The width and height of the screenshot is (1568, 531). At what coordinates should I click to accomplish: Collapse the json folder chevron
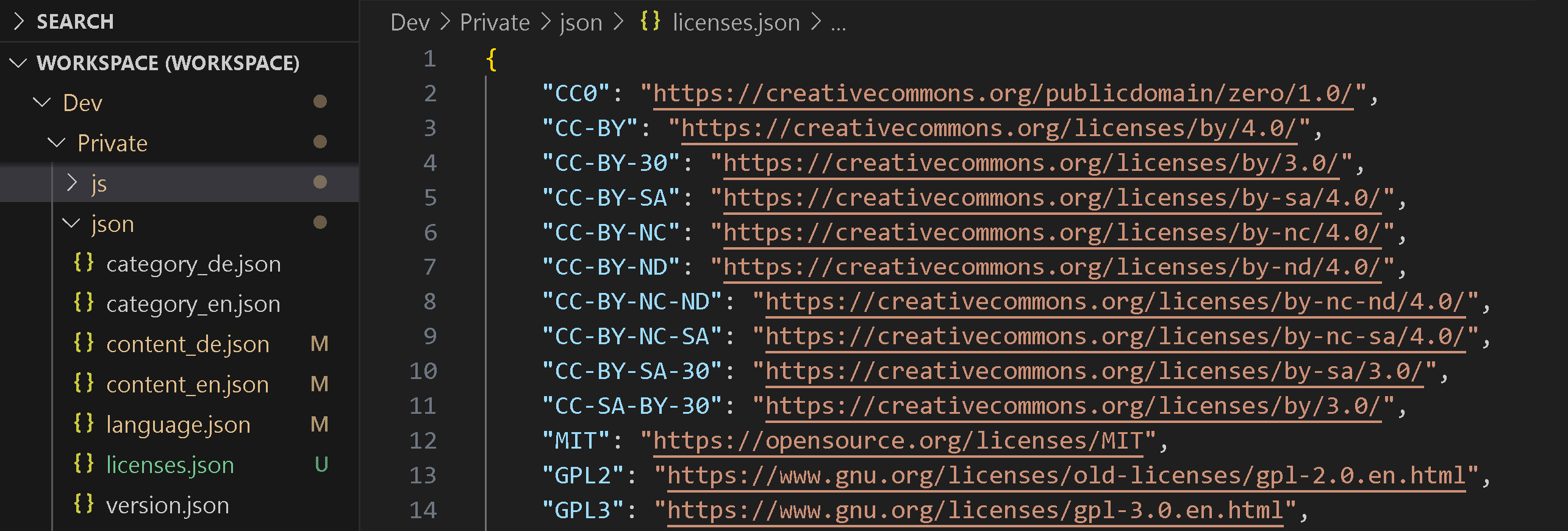(71, 223)
